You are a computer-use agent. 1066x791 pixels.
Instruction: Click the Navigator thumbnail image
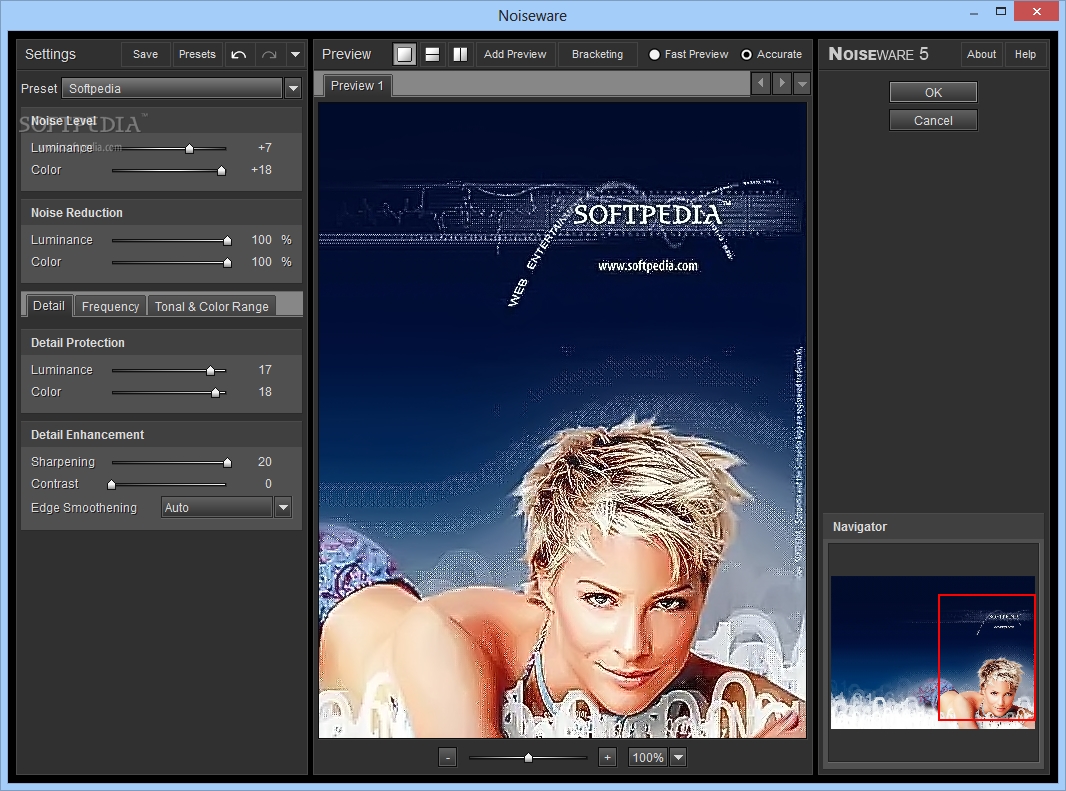[933, 652]
